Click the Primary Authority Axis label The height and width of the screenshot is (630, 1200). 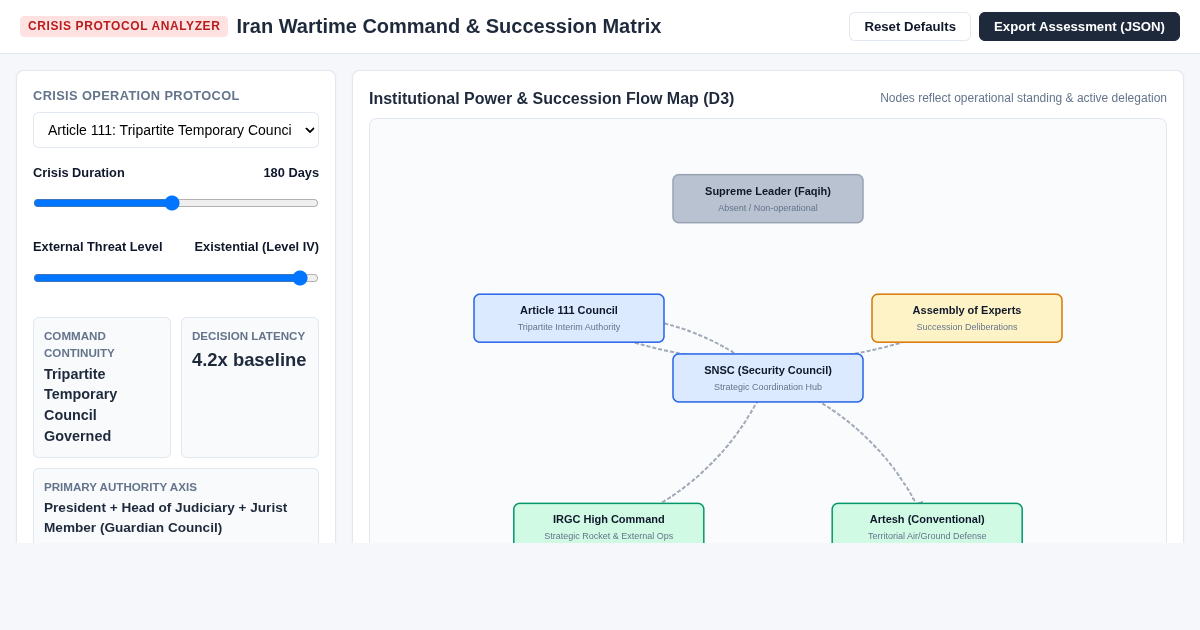click(120, 487)
